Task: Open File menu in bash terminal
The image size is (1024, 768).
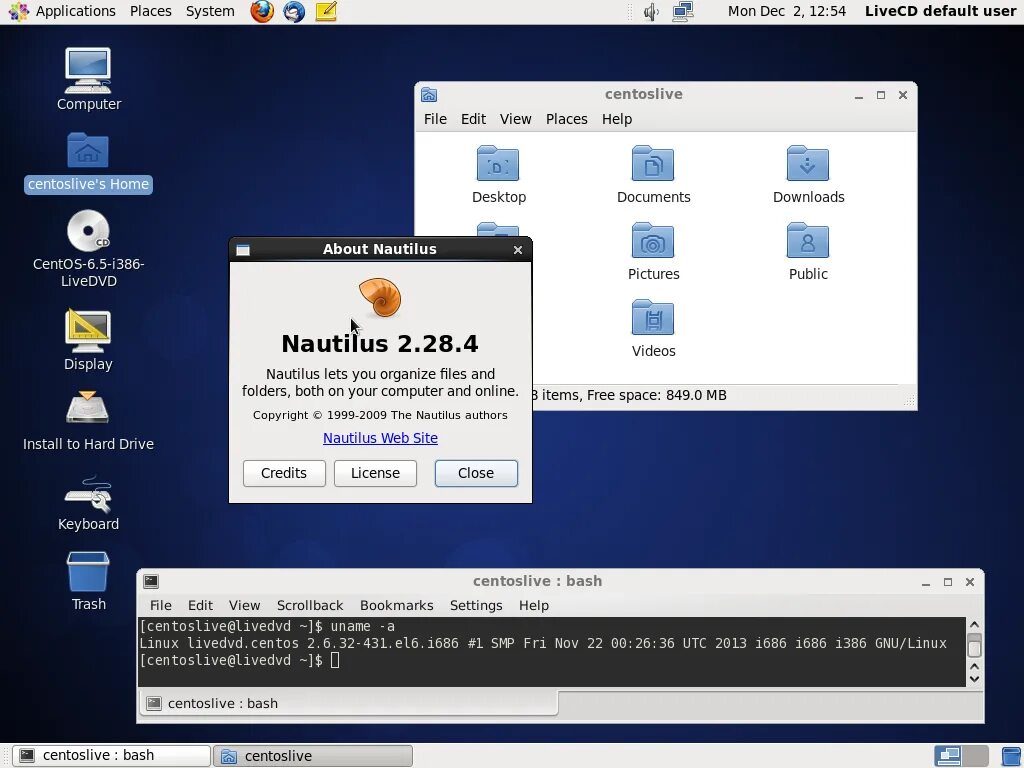Action: click(160, 605)
